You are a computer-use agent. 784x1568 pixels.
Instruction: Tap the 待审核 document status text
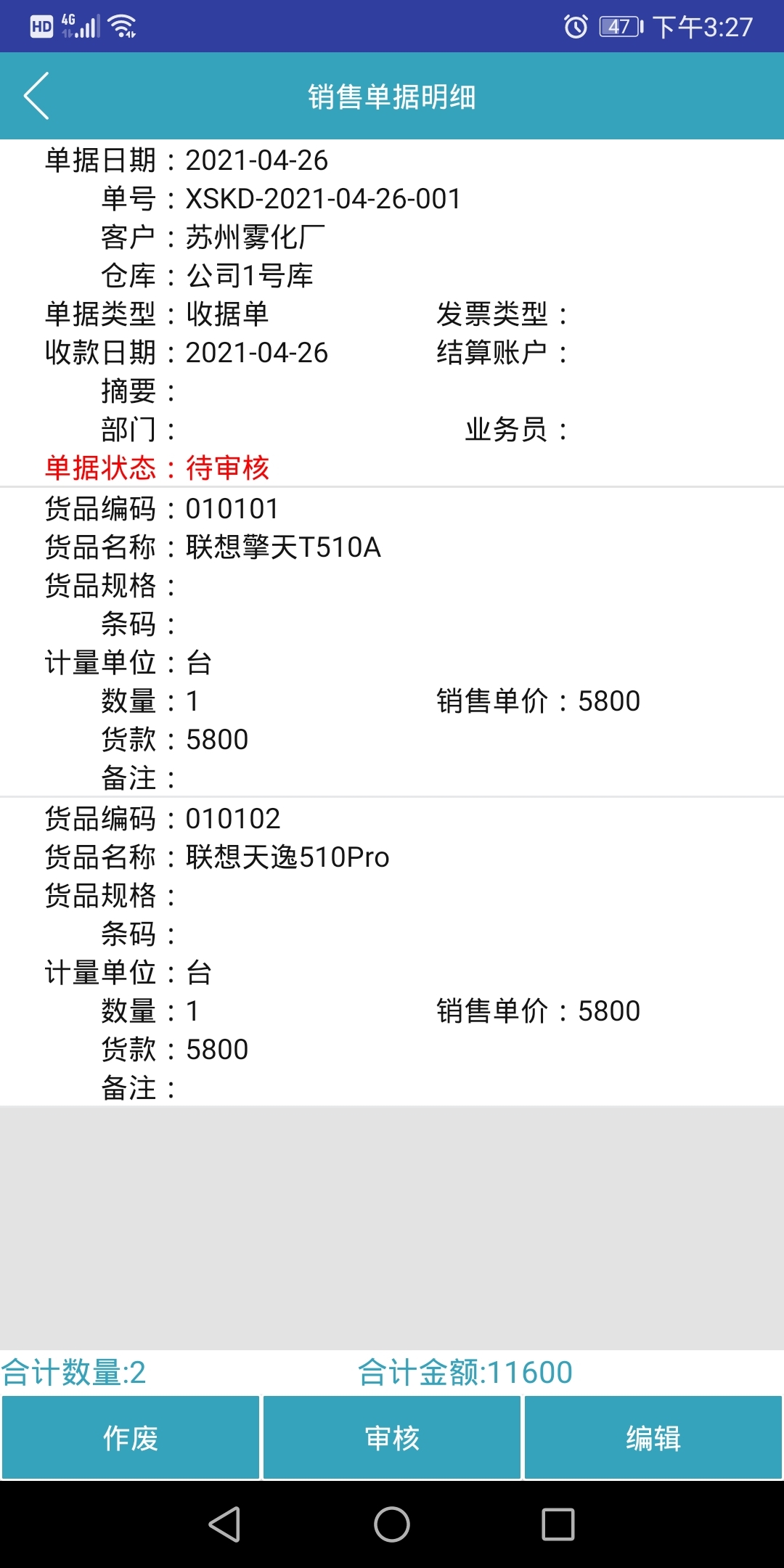tap(227, 468)
